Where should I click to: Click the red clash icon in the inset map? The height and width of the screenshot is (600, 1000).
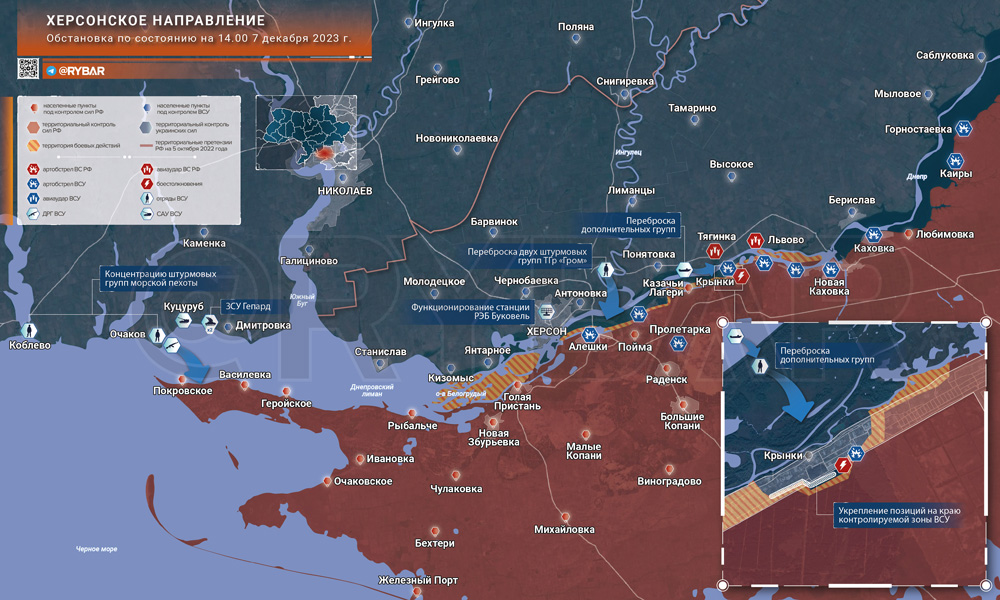coord(842,465)
